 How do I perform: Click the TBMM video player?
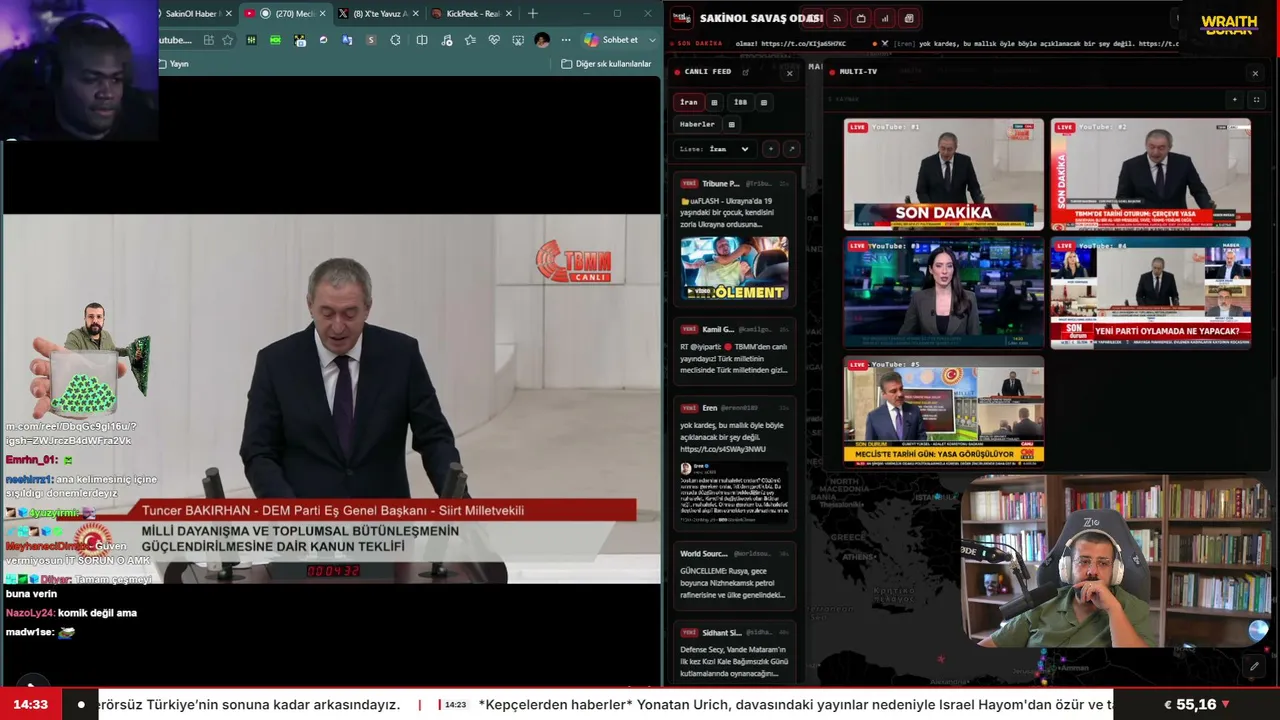(332, 398)
